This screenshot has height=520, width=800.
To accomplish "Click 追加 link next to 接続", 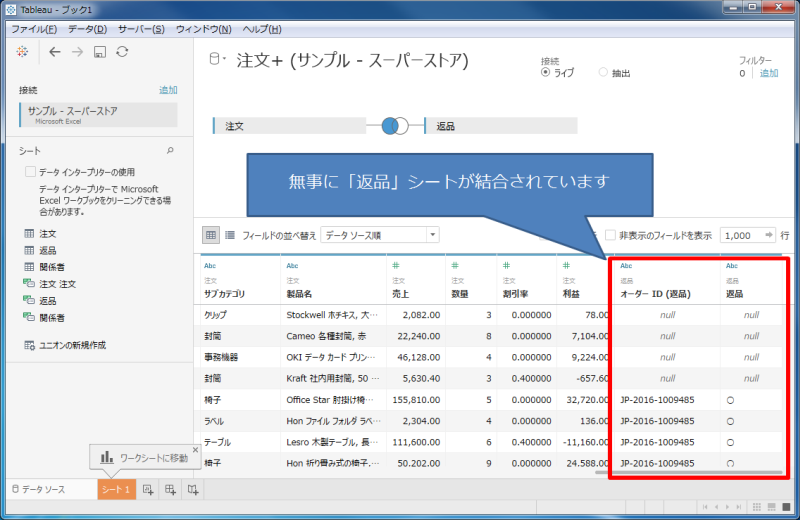I will (168, 90).
